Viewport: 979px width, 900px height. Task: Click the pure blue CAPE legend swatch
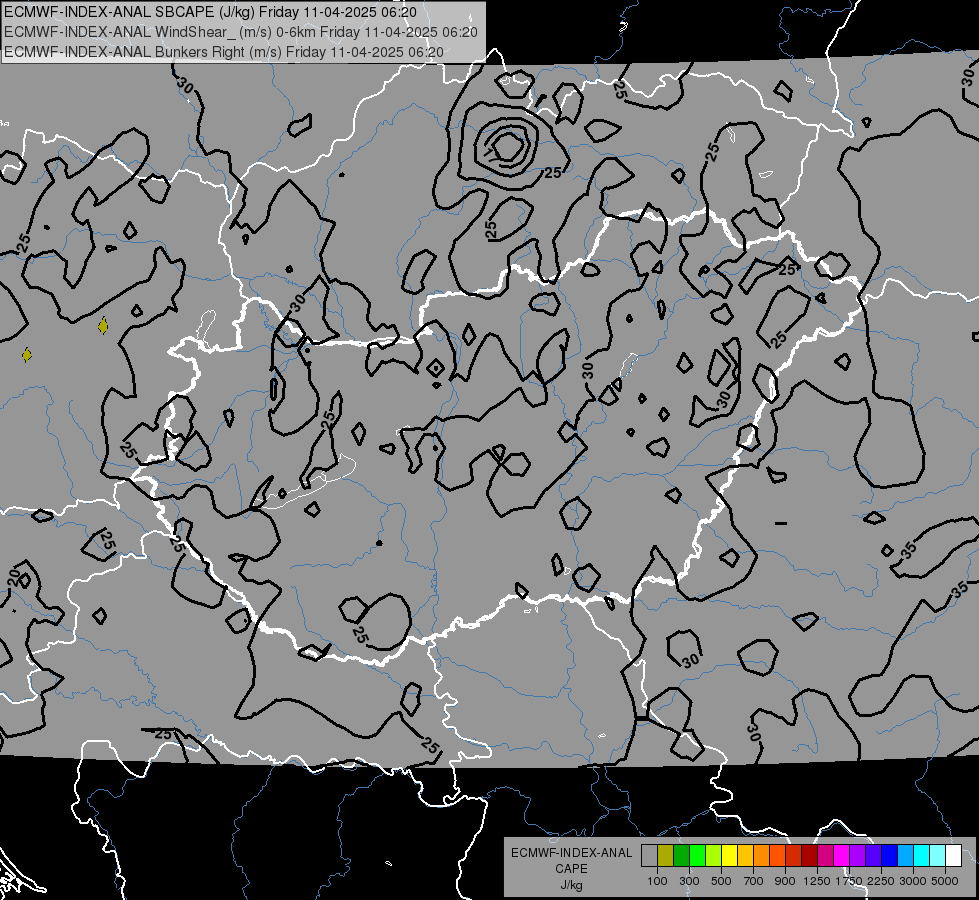[x=890, y=856]
